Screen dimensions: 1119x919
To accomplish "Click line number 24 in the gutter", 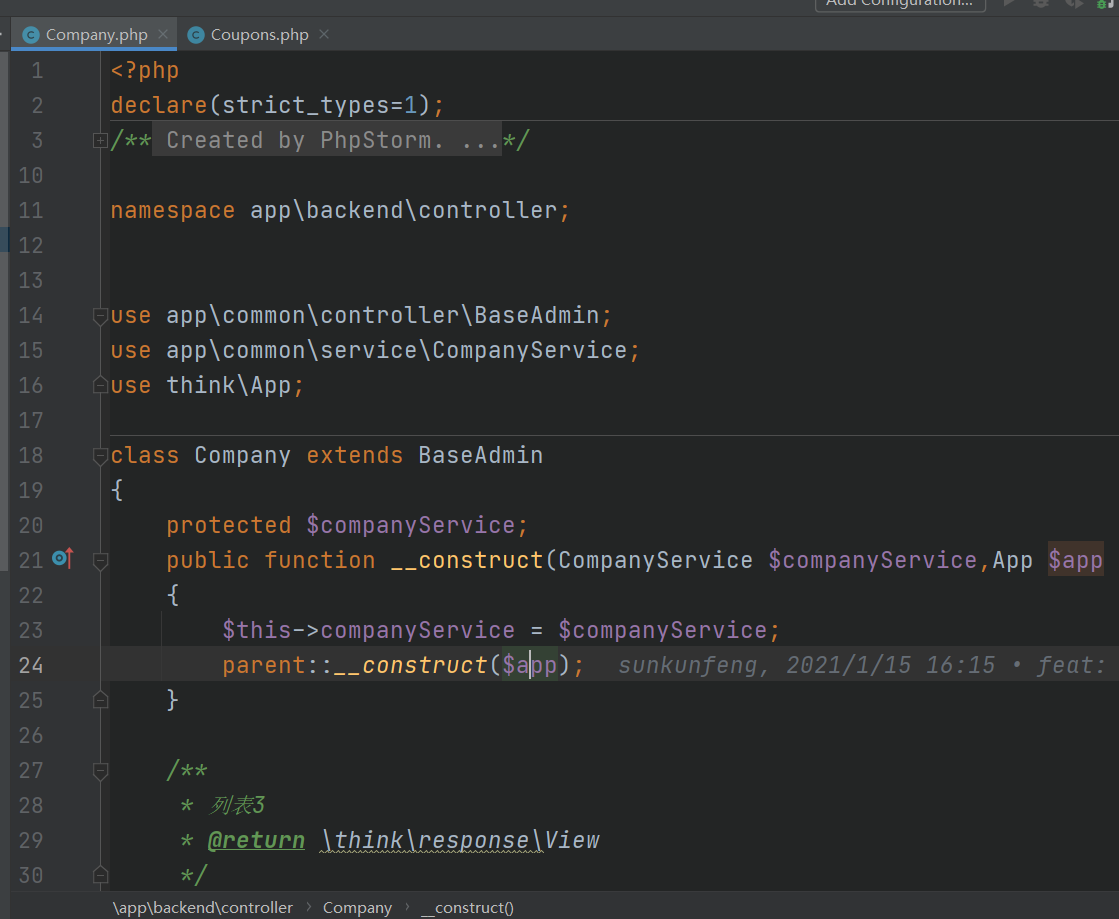I will coord(31,666).
